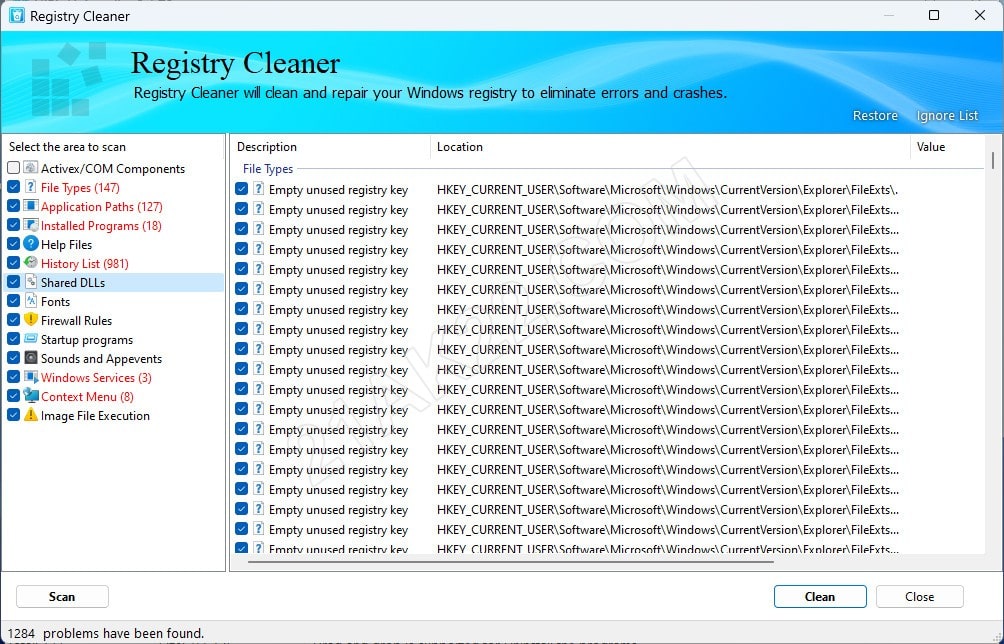
Task: Click the Close button at bottom right
Action: point(919,597)
